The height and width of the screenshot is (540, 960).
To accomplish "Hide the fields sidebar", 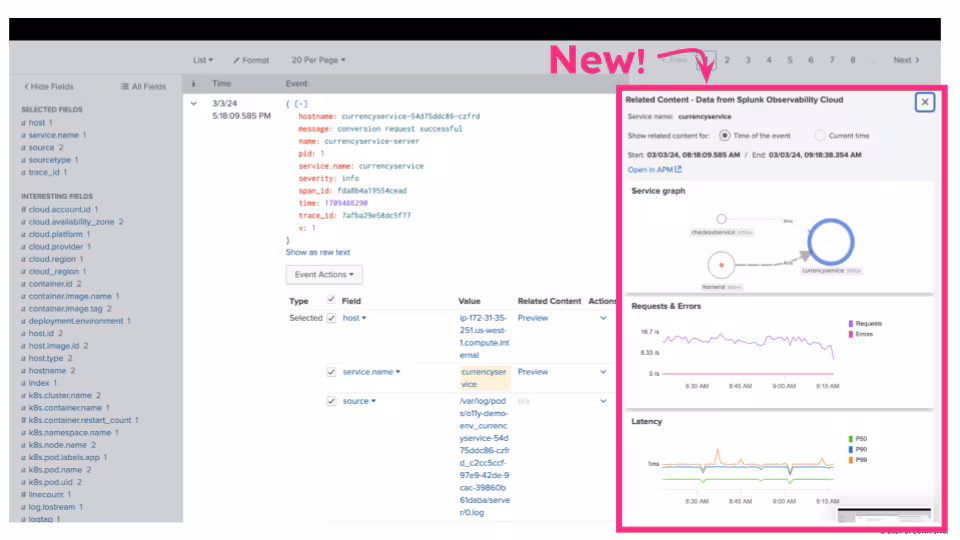I will click(49, 87).
